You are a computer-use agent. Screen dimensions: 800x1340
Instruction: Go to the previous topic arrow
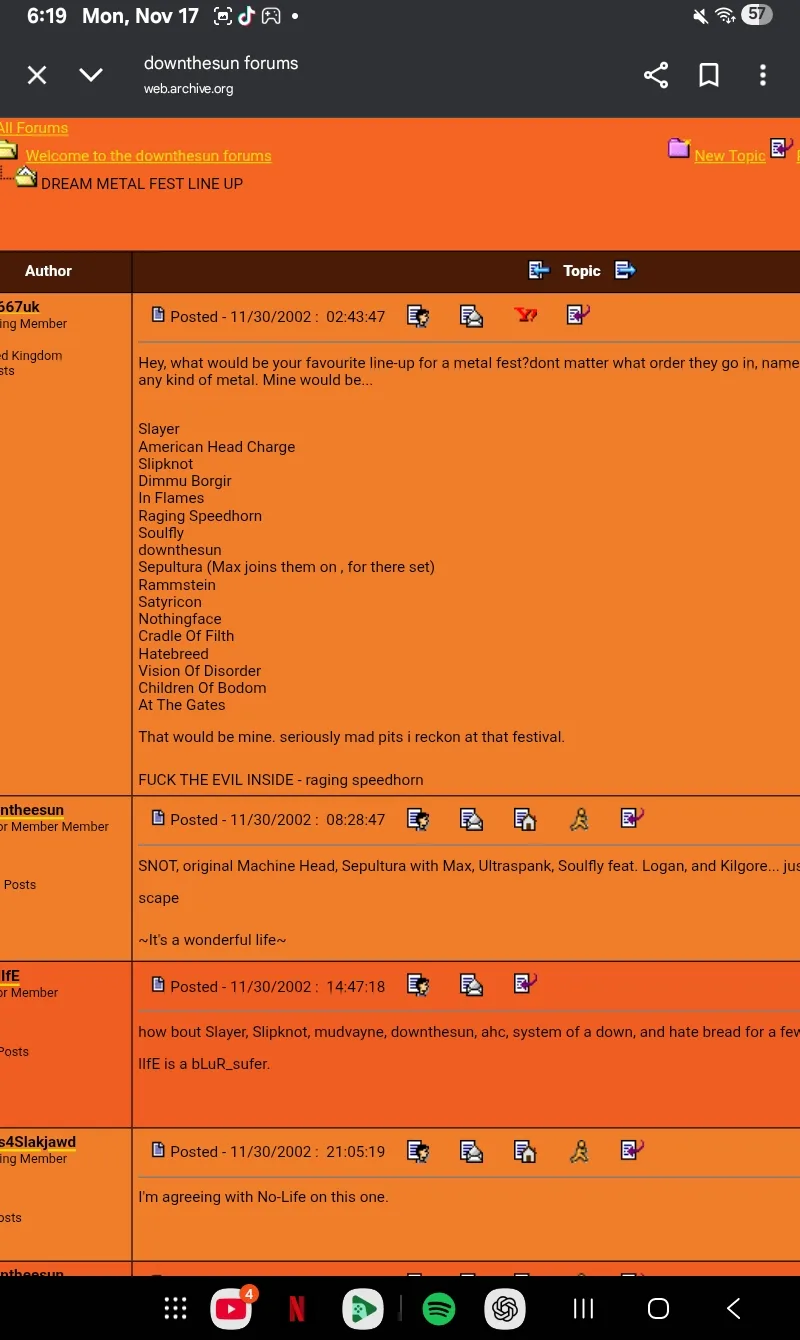539,270
